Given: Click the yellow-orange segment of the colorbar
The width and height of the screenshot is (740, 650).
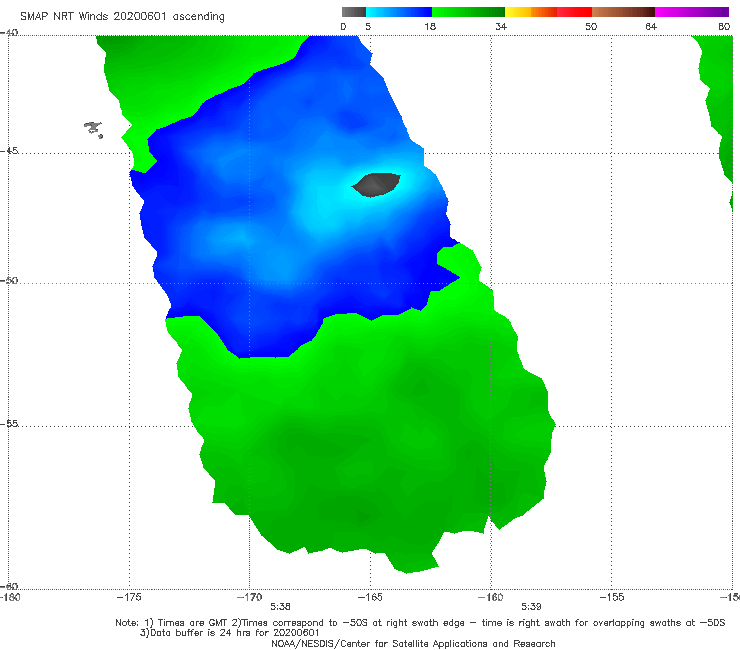Looking at the screenshot, I should click(531, 12).
